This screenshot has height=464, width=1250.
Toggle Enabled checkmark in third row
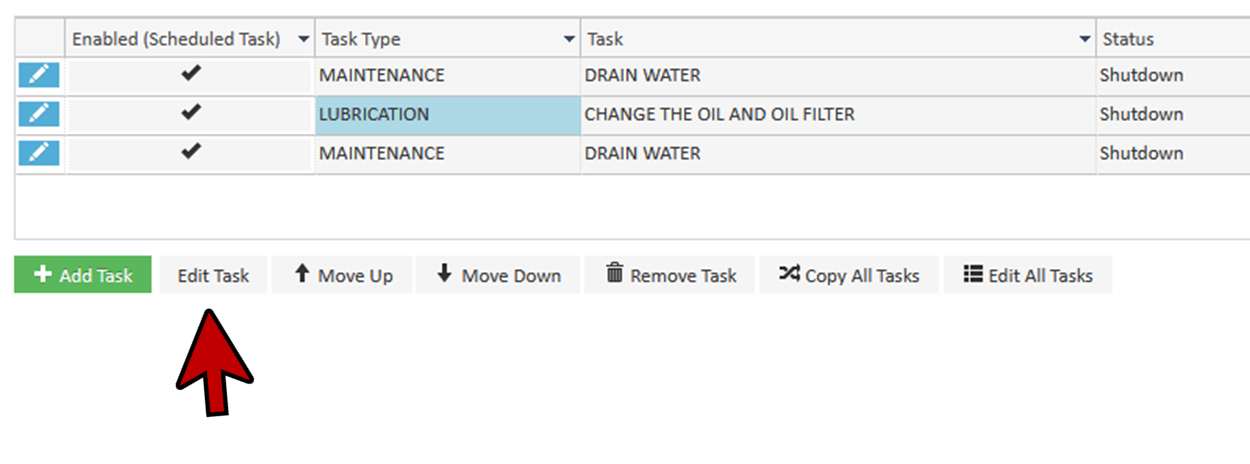click(191, 152)
